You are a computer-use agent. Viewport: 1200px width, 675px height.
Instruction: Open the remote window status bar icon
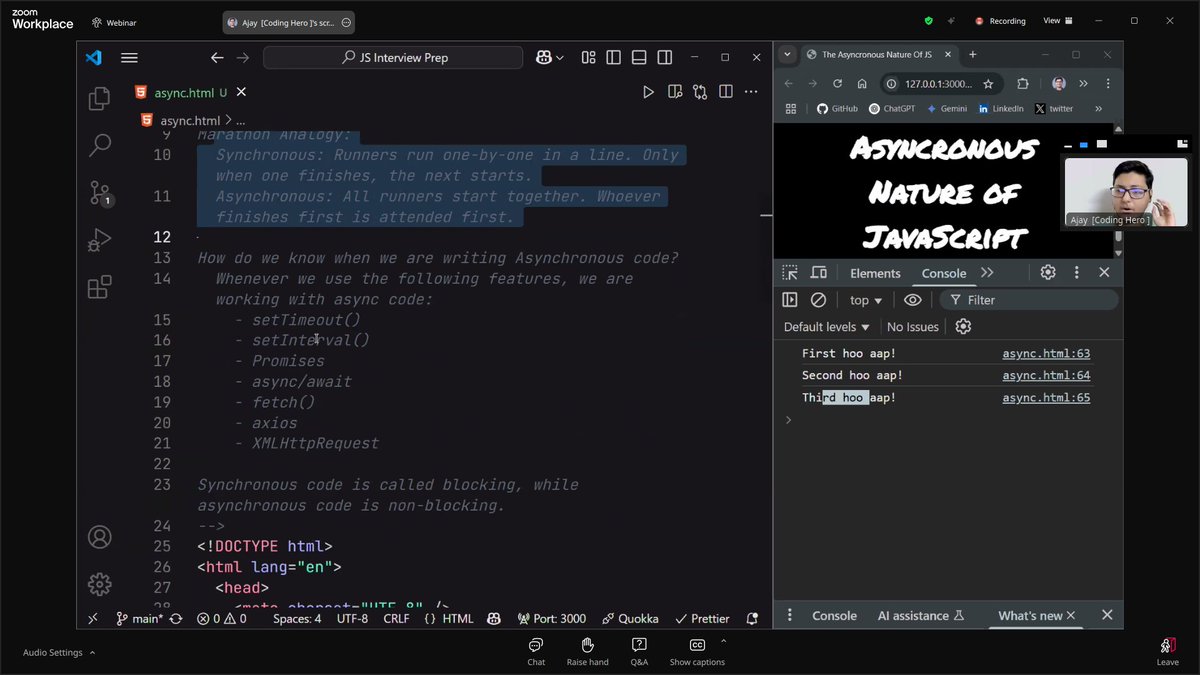pyautogui.click(x=93, y=618)
